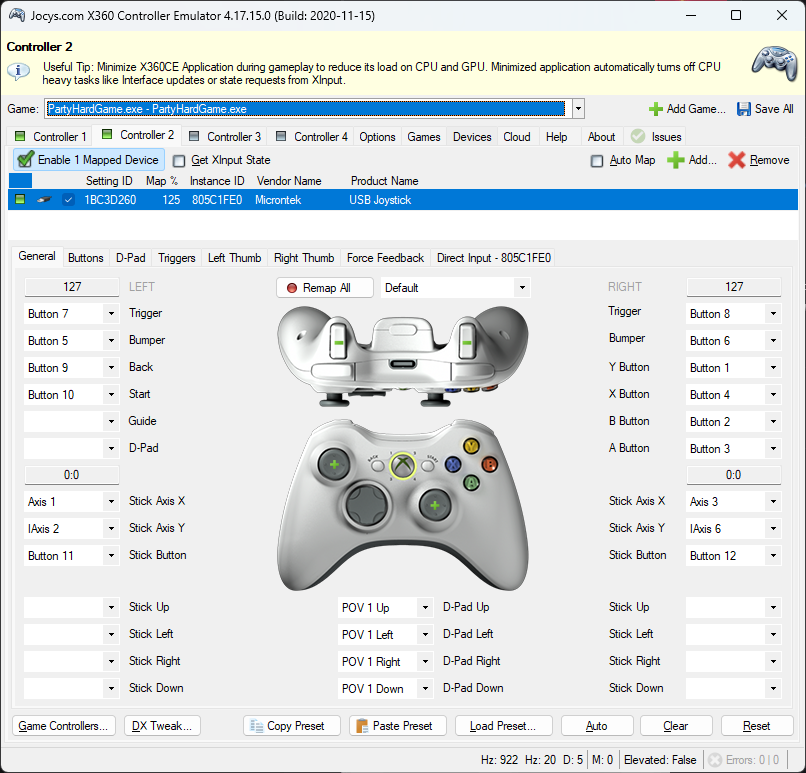
Task: Expand the Y Button mapping dropdown
Action: pos(773,367)
